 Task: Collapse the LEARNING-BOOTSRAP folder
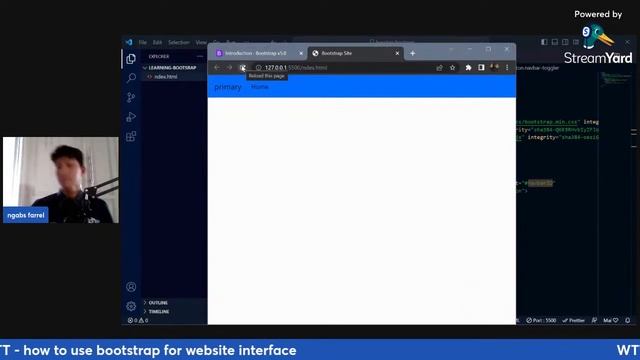pyautogui.click(x=172, y=68)
